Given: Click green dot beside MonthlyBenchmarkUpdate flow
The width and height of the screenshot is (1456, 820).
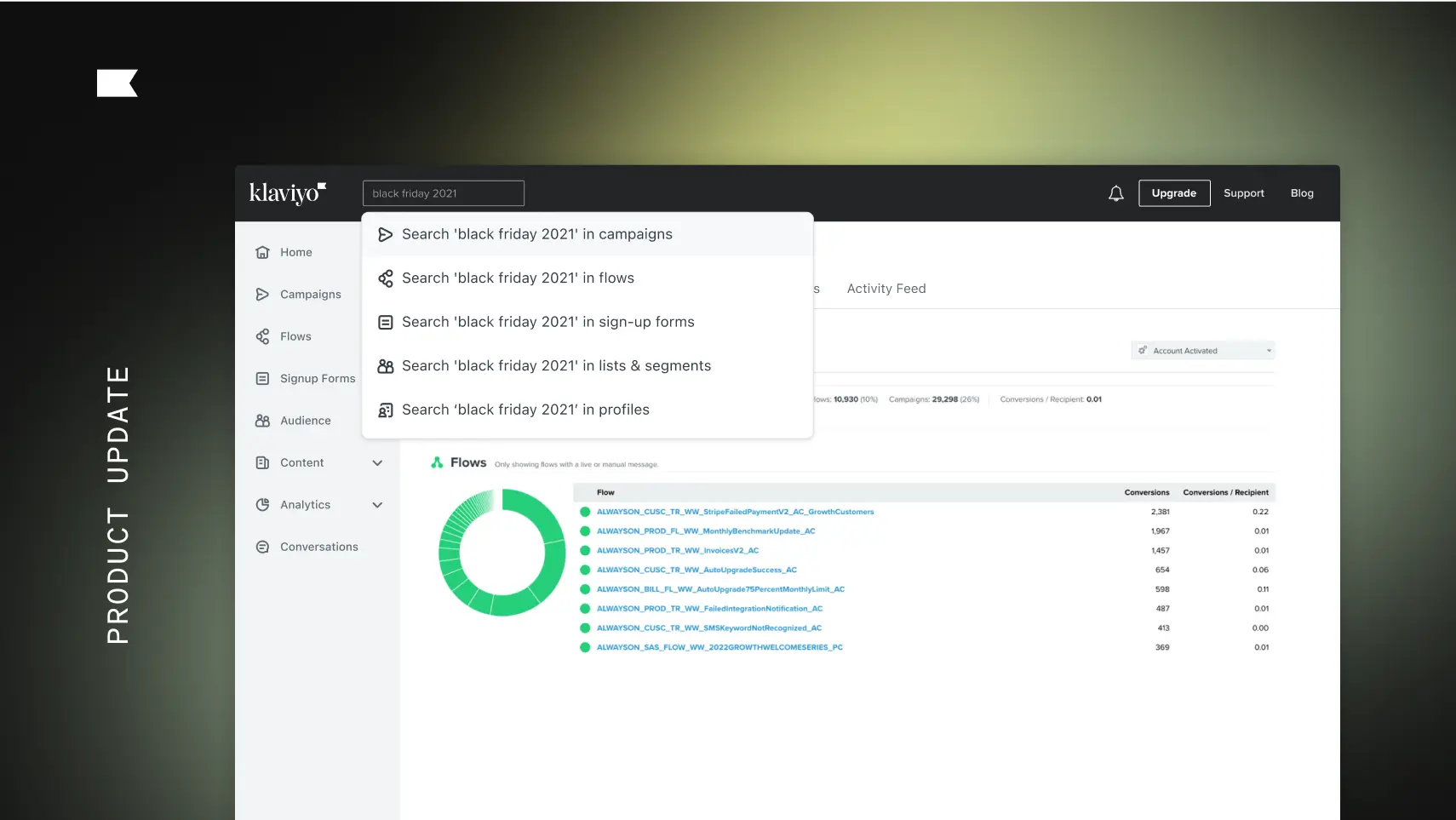Looking at the screenshot, I should coord(585,531).
